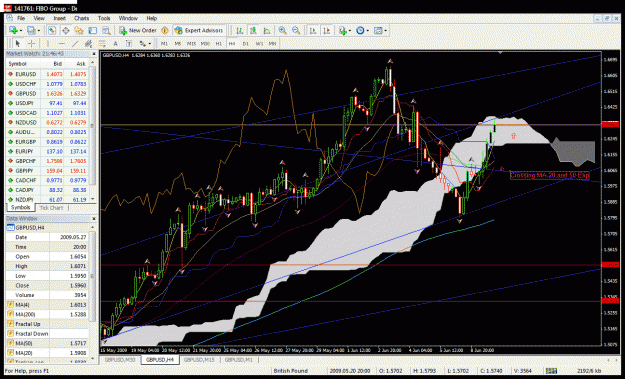This screenshot has height=379, width=625.
Task: Toggle the Data Window crosshair-circle icon
Action: point(65,30)
